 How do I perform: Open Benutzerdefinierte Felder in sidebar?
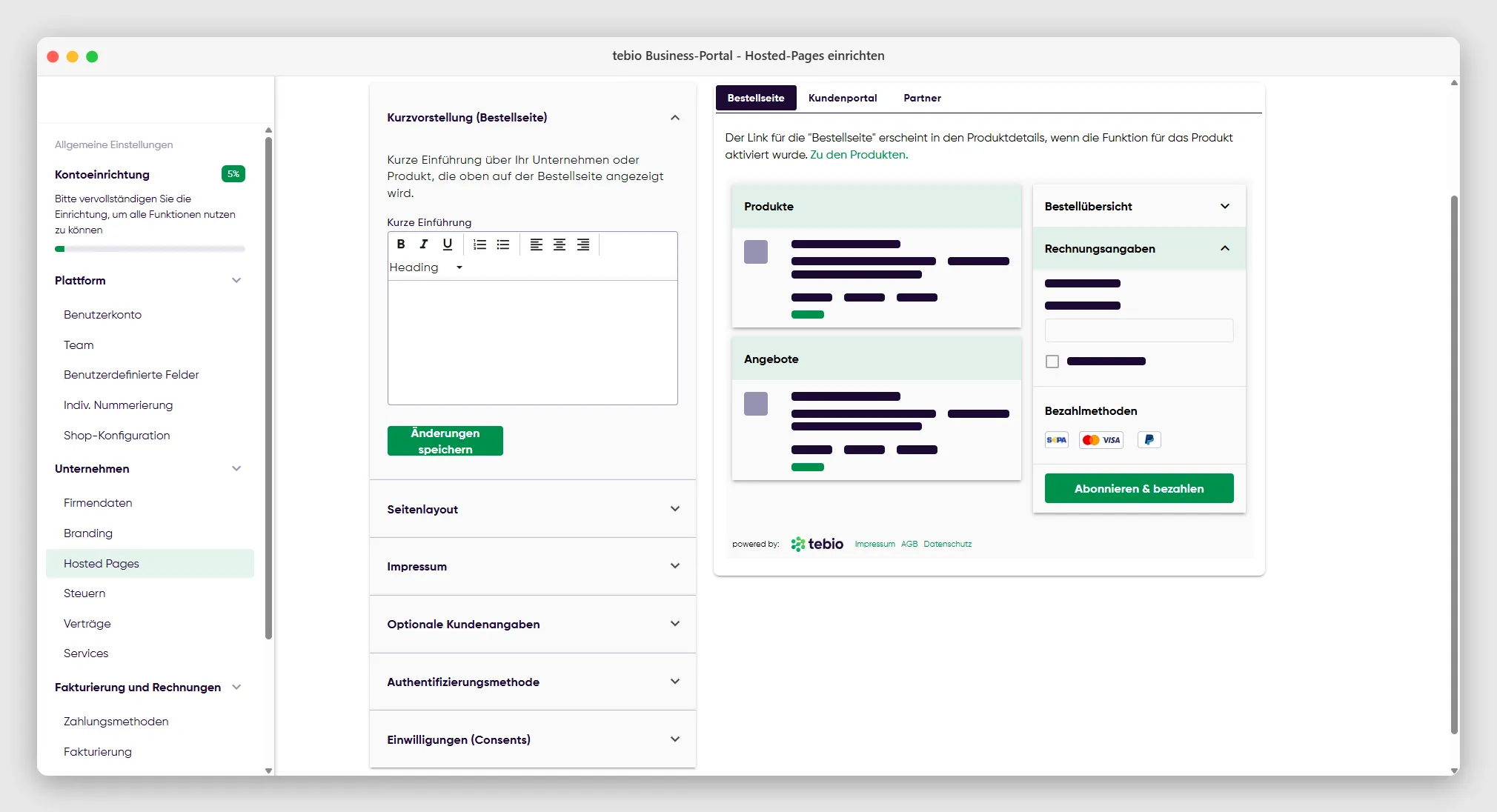(x=131, y=375)
